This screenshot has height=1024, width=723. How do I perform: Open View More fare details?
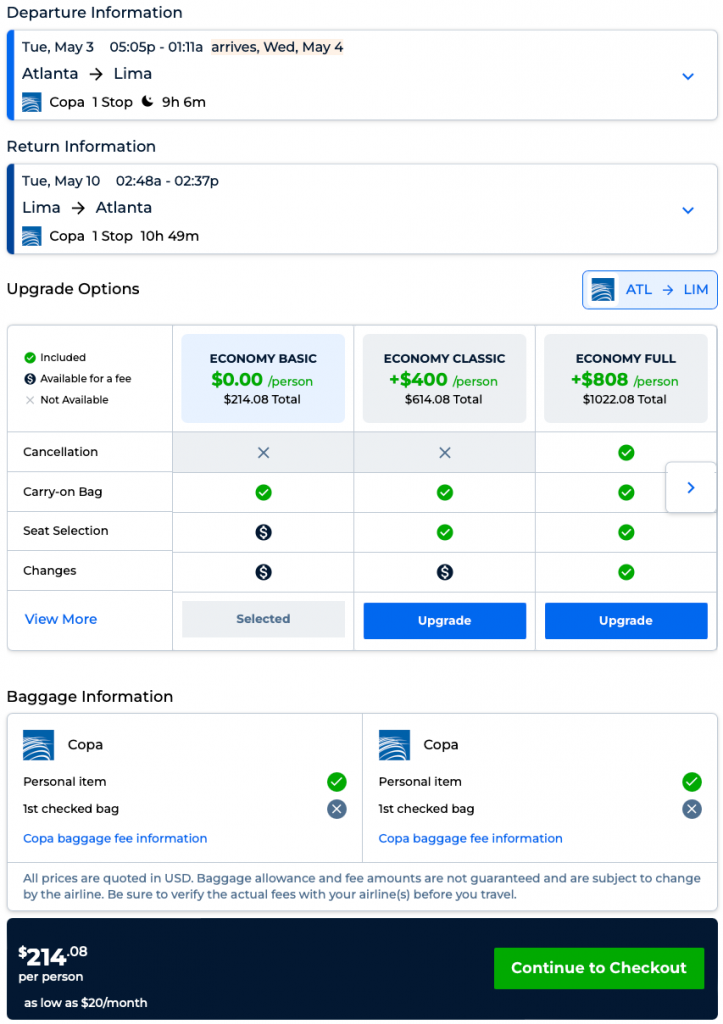point(61,619)
